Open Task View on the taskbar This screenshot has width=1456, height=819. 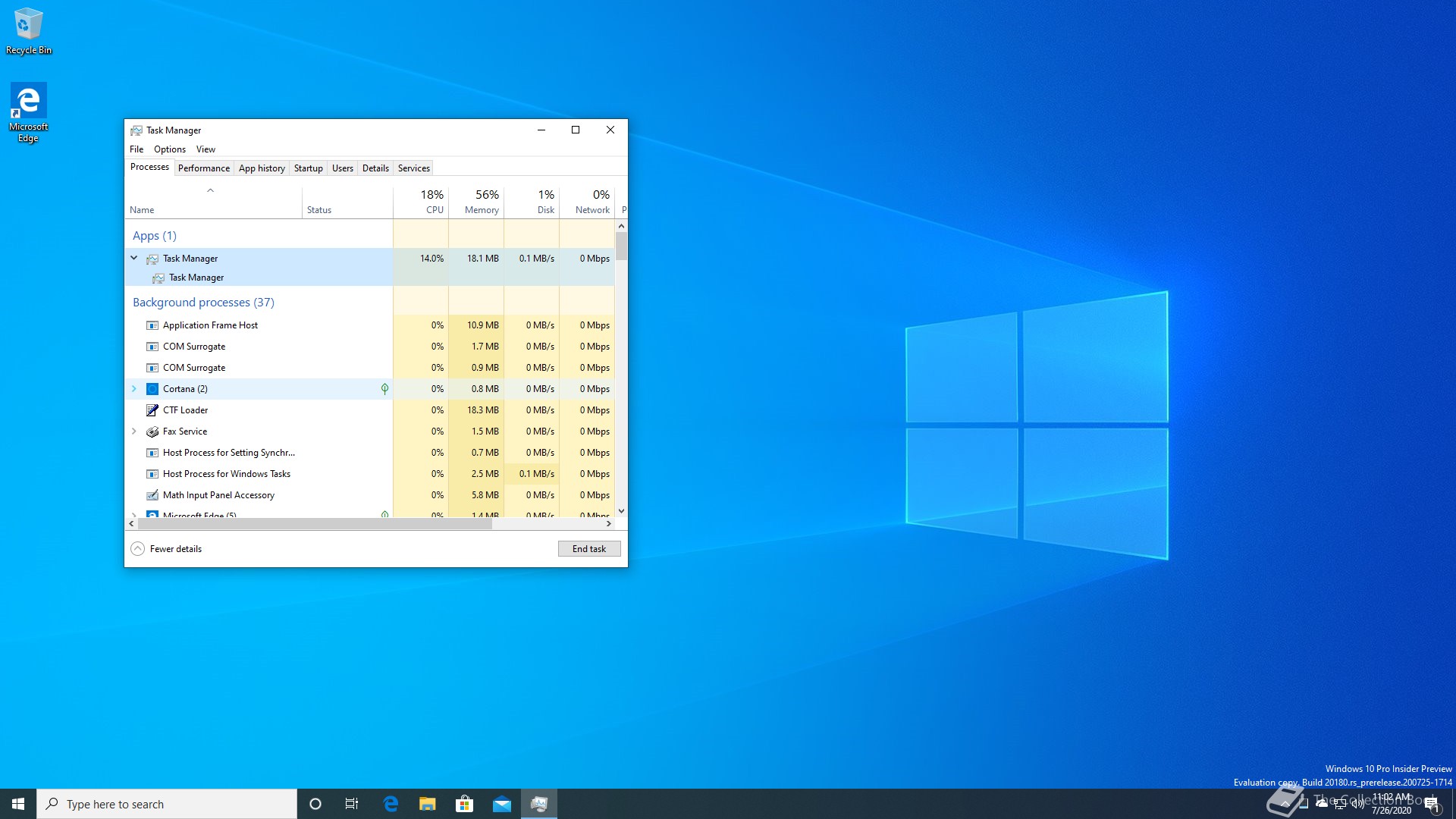tap(352, 804)
